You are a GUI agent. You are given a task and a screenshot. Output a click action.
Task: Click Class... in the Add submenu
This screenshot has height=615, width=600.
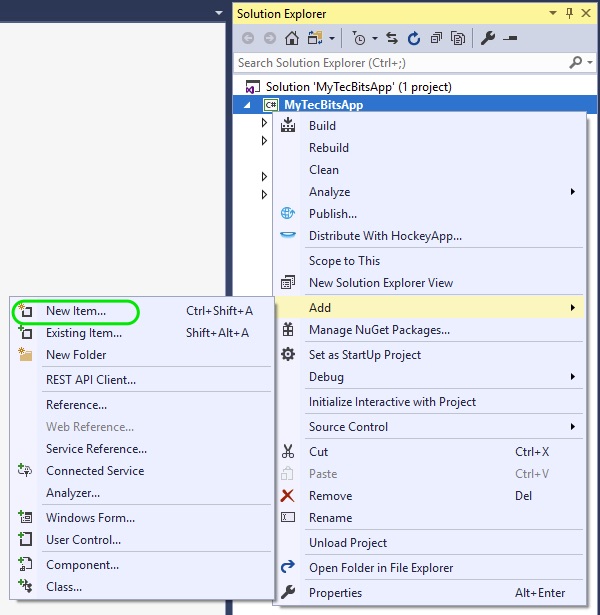coord(142,587)
